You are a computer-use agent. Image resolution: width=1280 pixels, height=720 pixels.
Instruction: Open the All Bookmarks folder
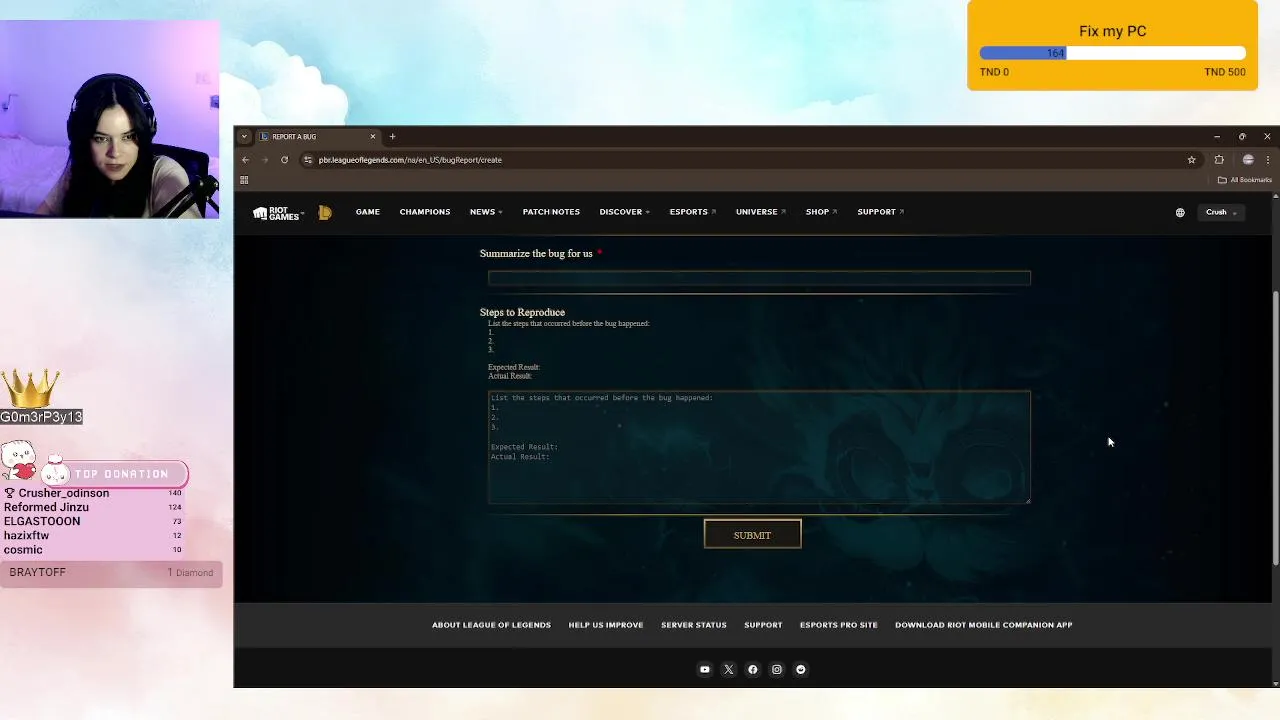coord(1245,180)
